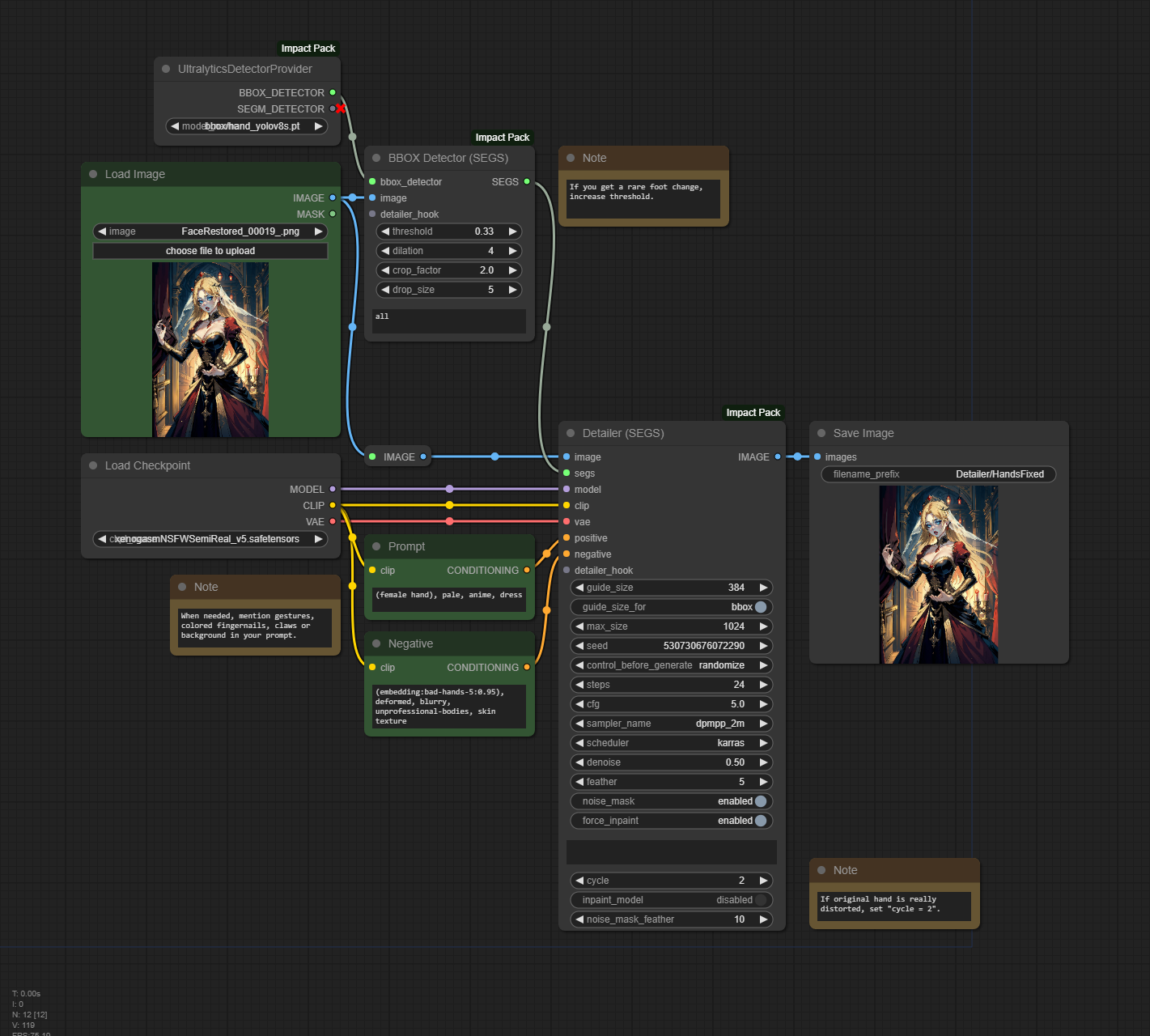This screenshot has width=1150, height=1036.
Task: Collapse the Load Checkpoint node dot
Action: (x=93, y=465)
